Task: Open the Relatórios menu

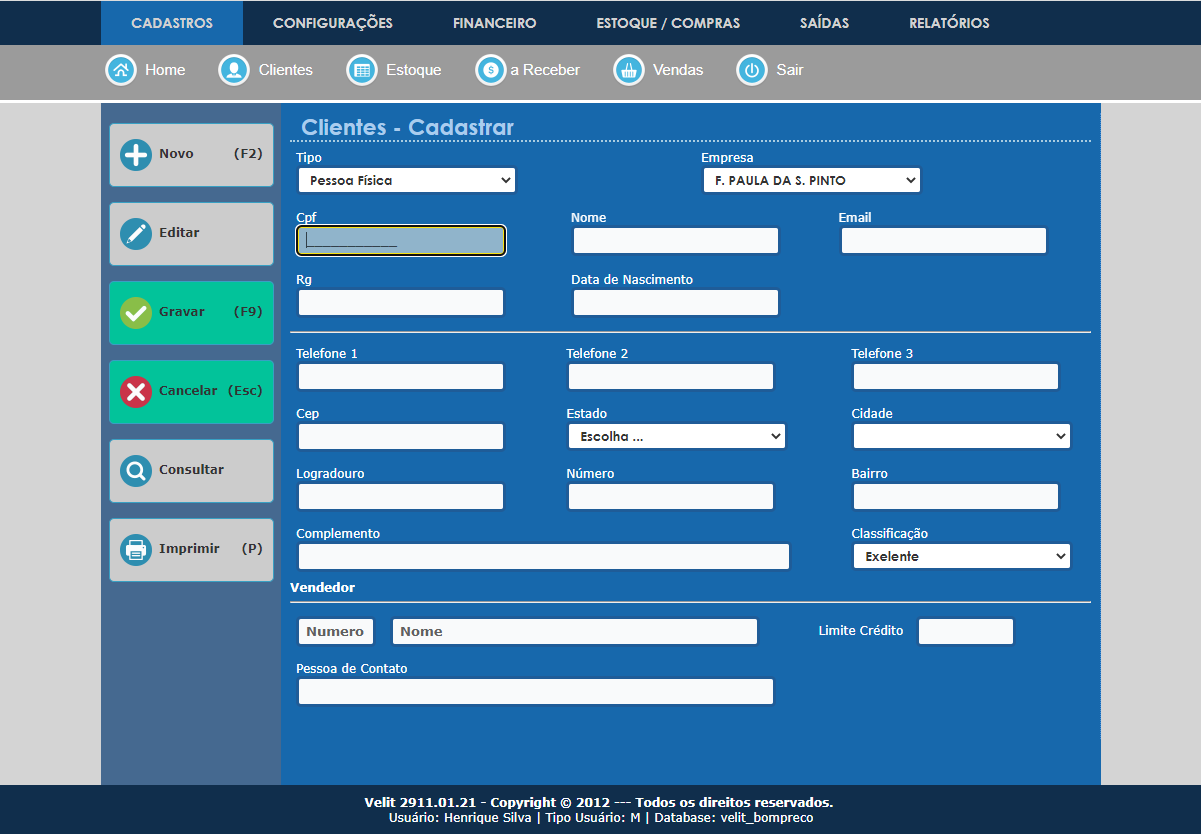Action: [948, 23]
